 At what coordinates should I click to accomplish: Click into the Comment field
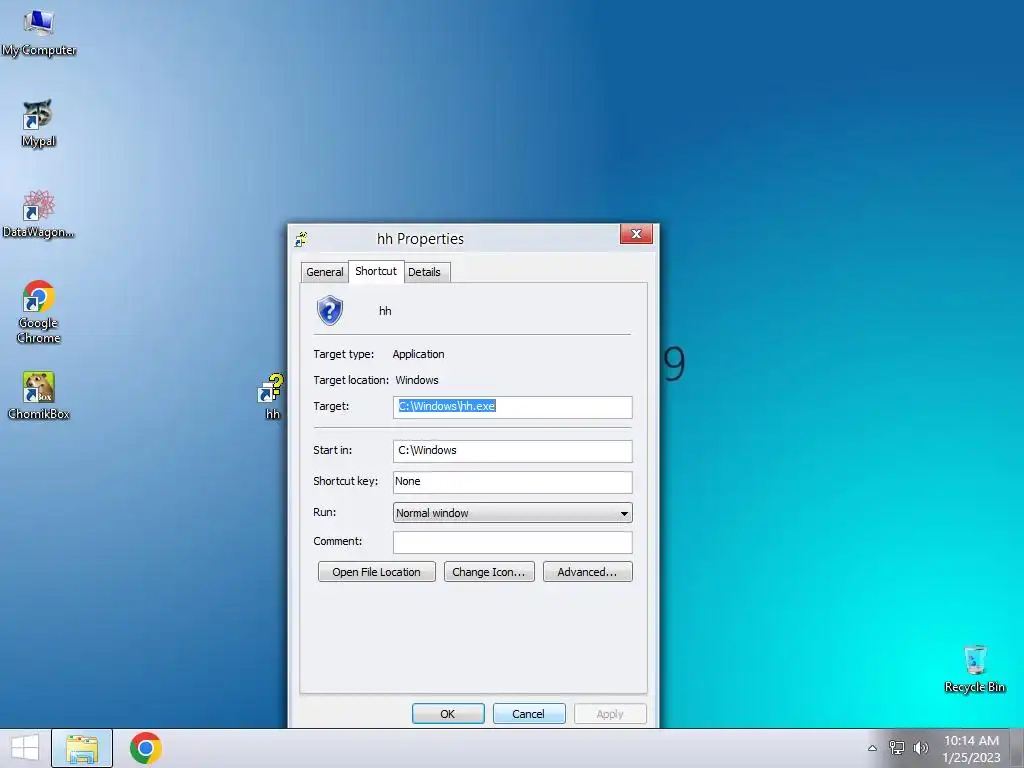pyautogui.click(x=513, y=542)
